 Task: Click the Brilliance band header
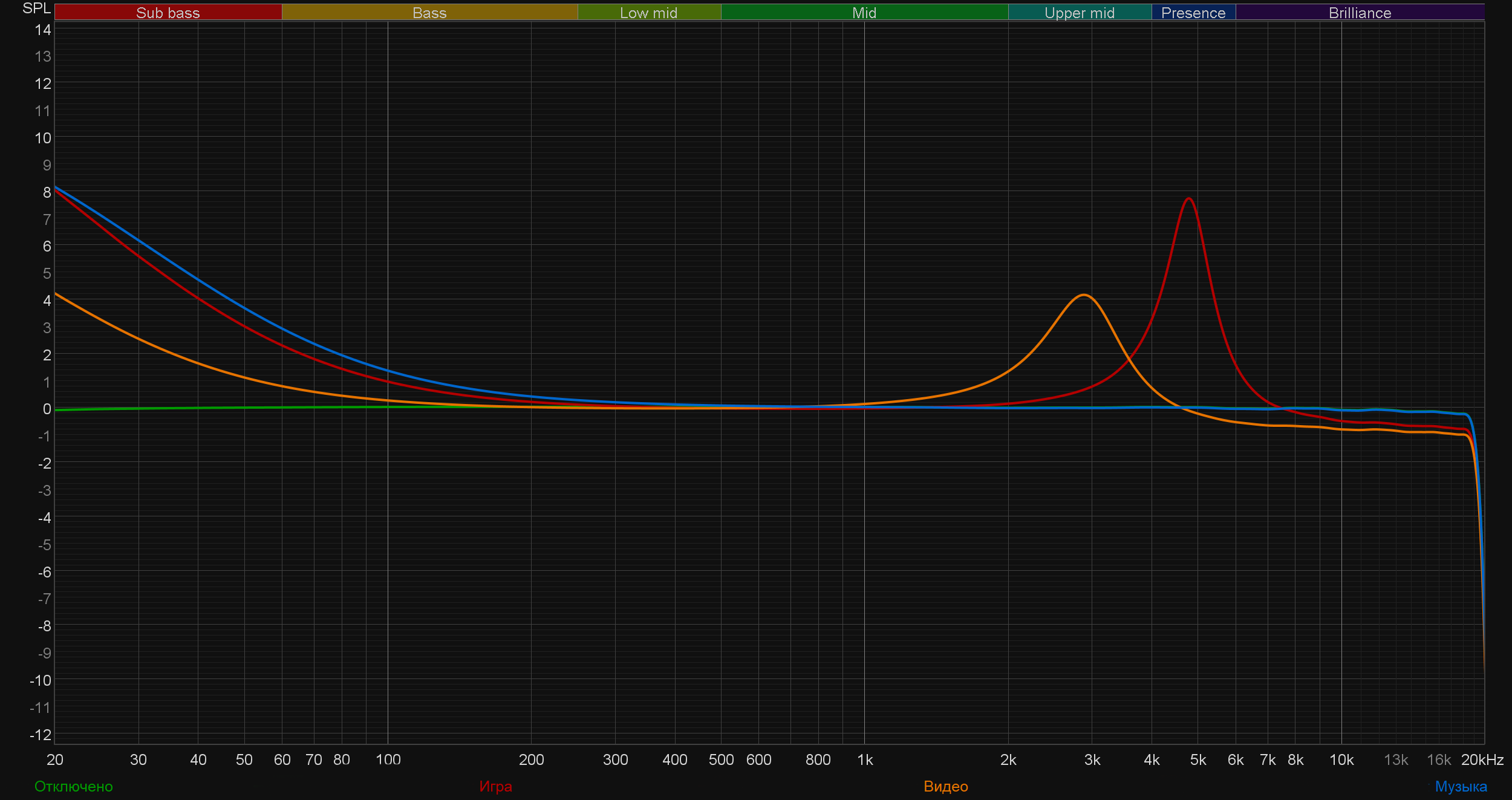coord(1360,13)
